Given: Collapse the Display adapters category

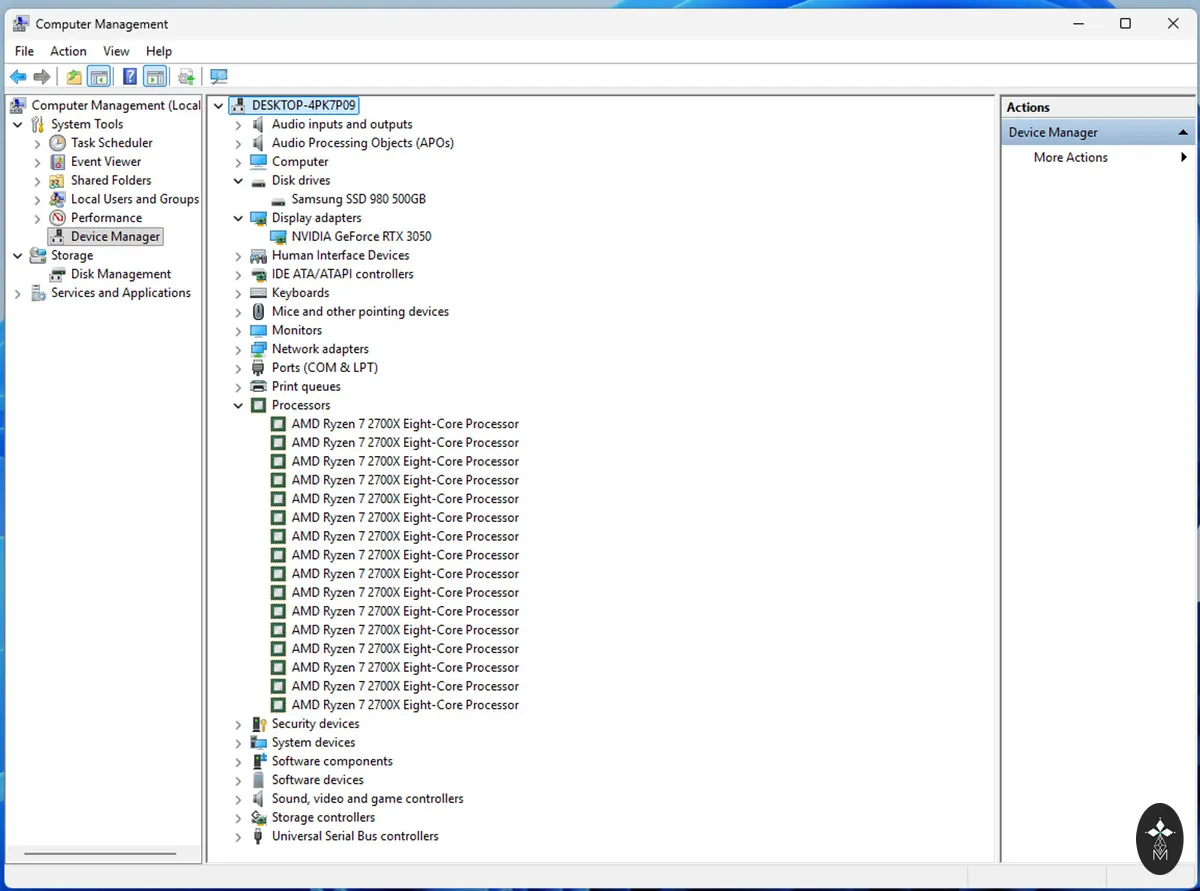Looking at the screenshot, I should [x=238, y=218].
